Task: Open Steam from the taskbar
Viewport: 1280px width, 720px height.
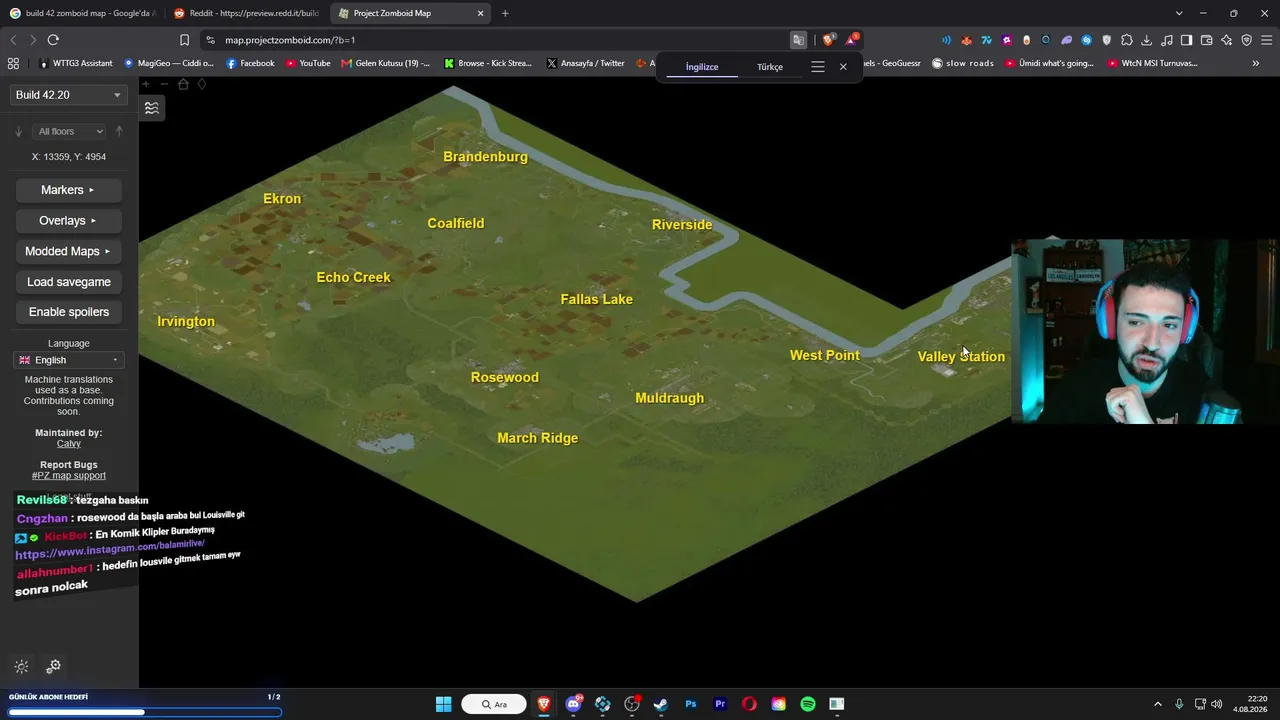Action: click(661, 704)
